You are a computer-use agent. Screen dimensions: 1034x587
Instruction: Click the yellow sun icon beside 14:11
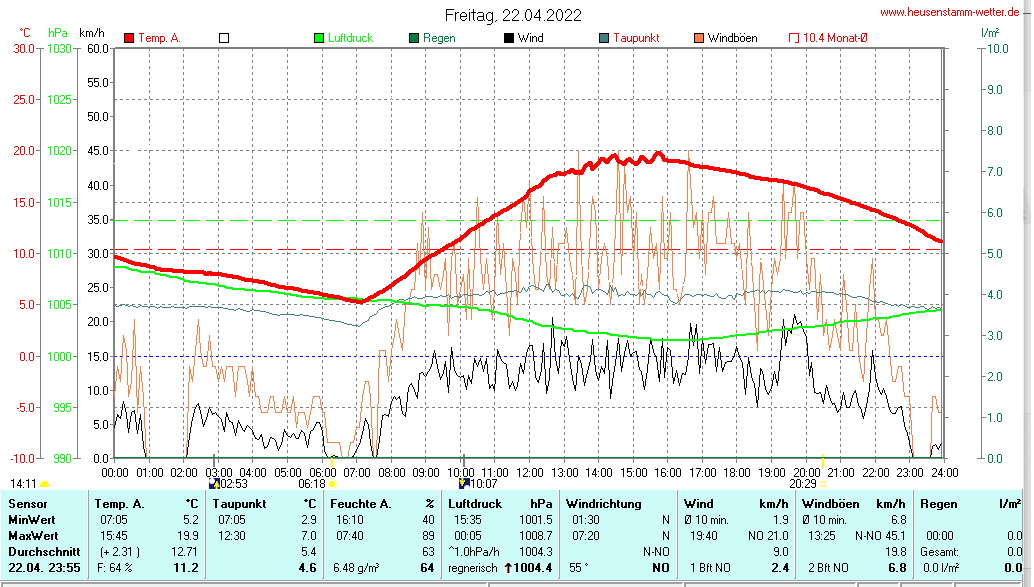tap(45, 484)
